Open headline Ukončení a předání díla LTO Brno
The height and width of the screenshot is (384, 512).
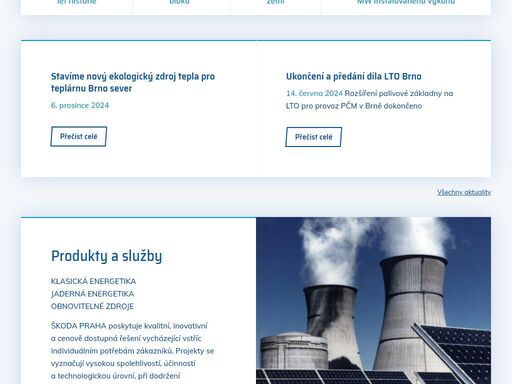[x=354, y=77]
